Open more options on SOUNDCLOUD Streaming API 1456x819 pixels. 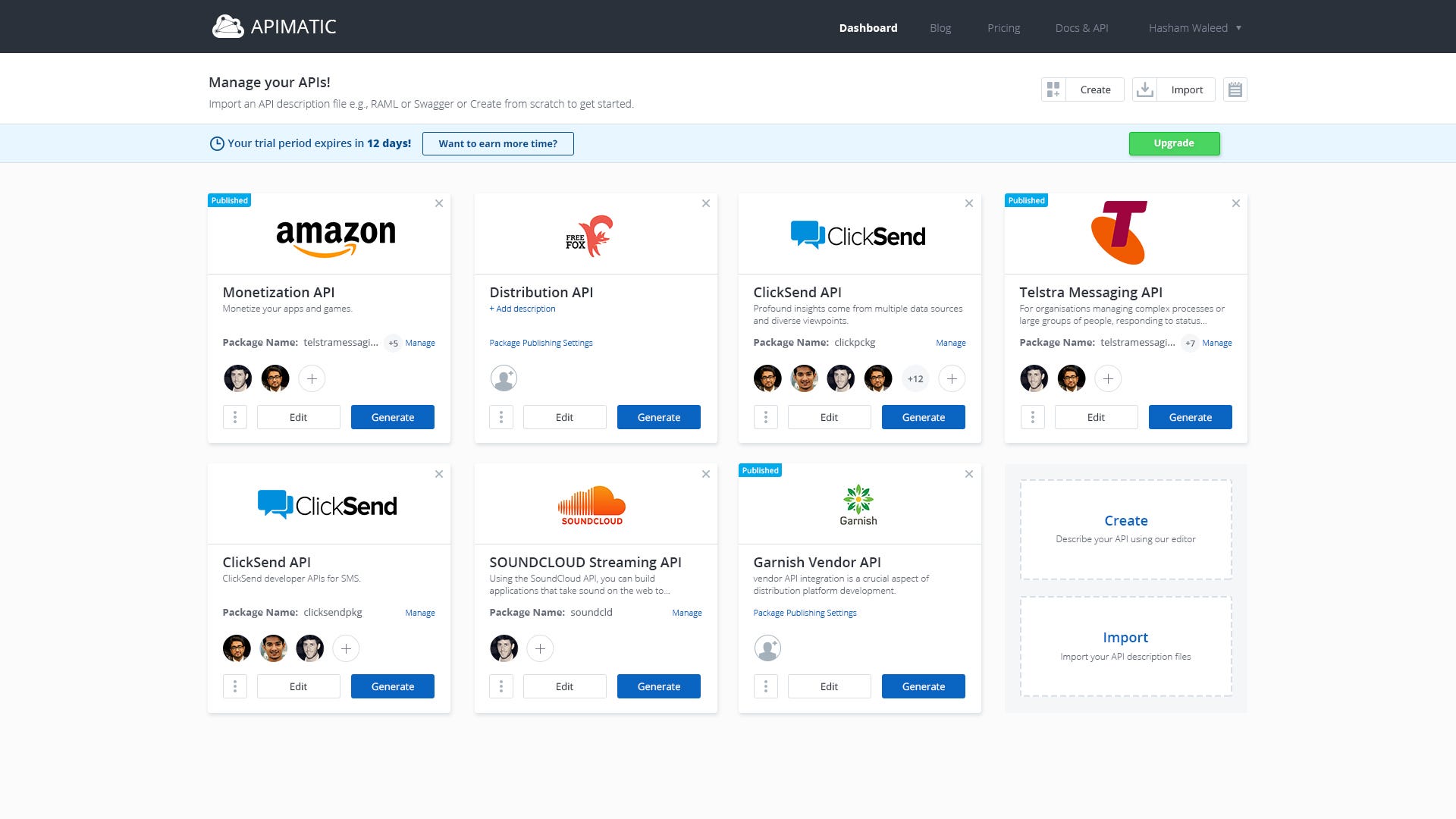[501, 686]
